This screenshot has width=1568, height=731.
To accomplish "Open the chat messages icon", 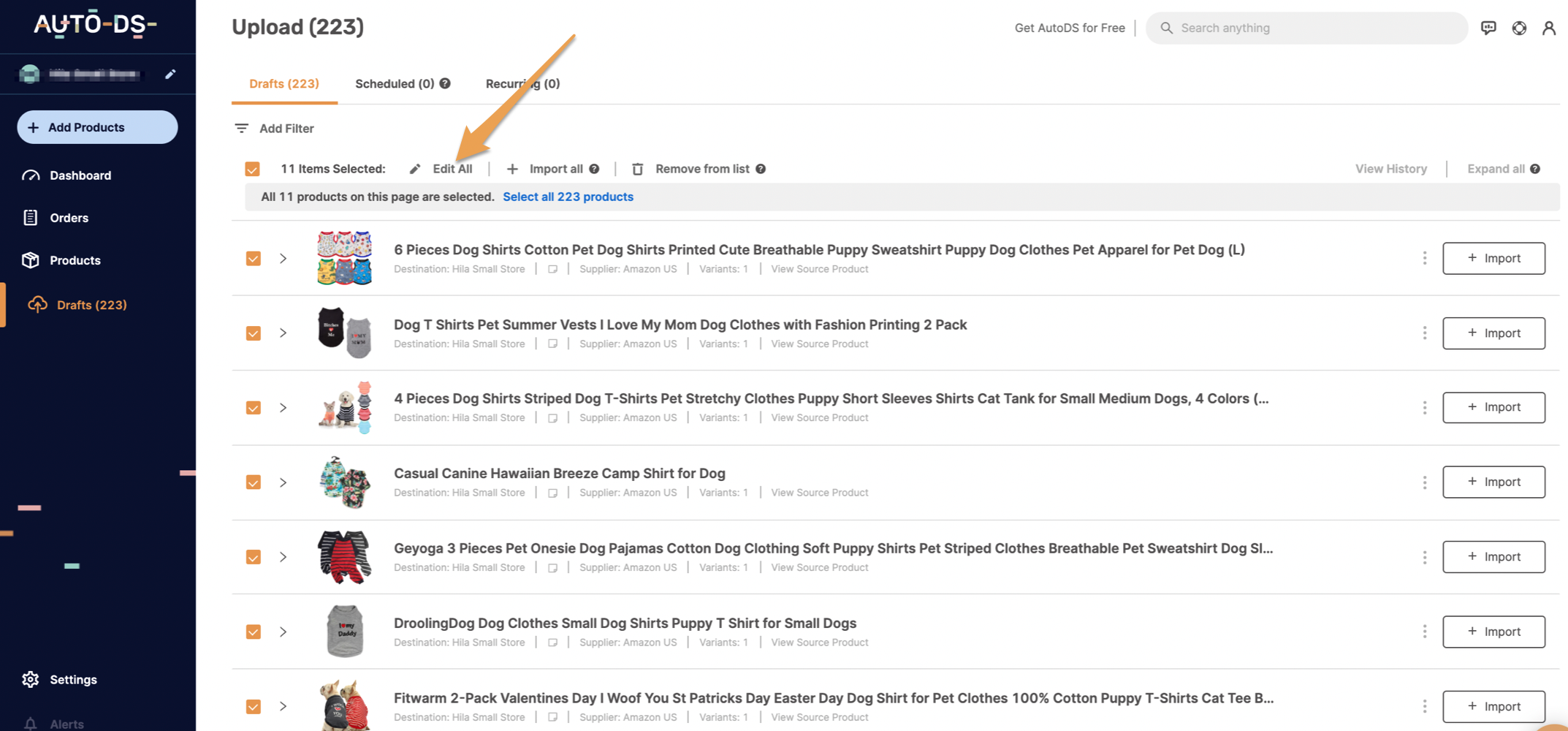I will pos(1488,28).
